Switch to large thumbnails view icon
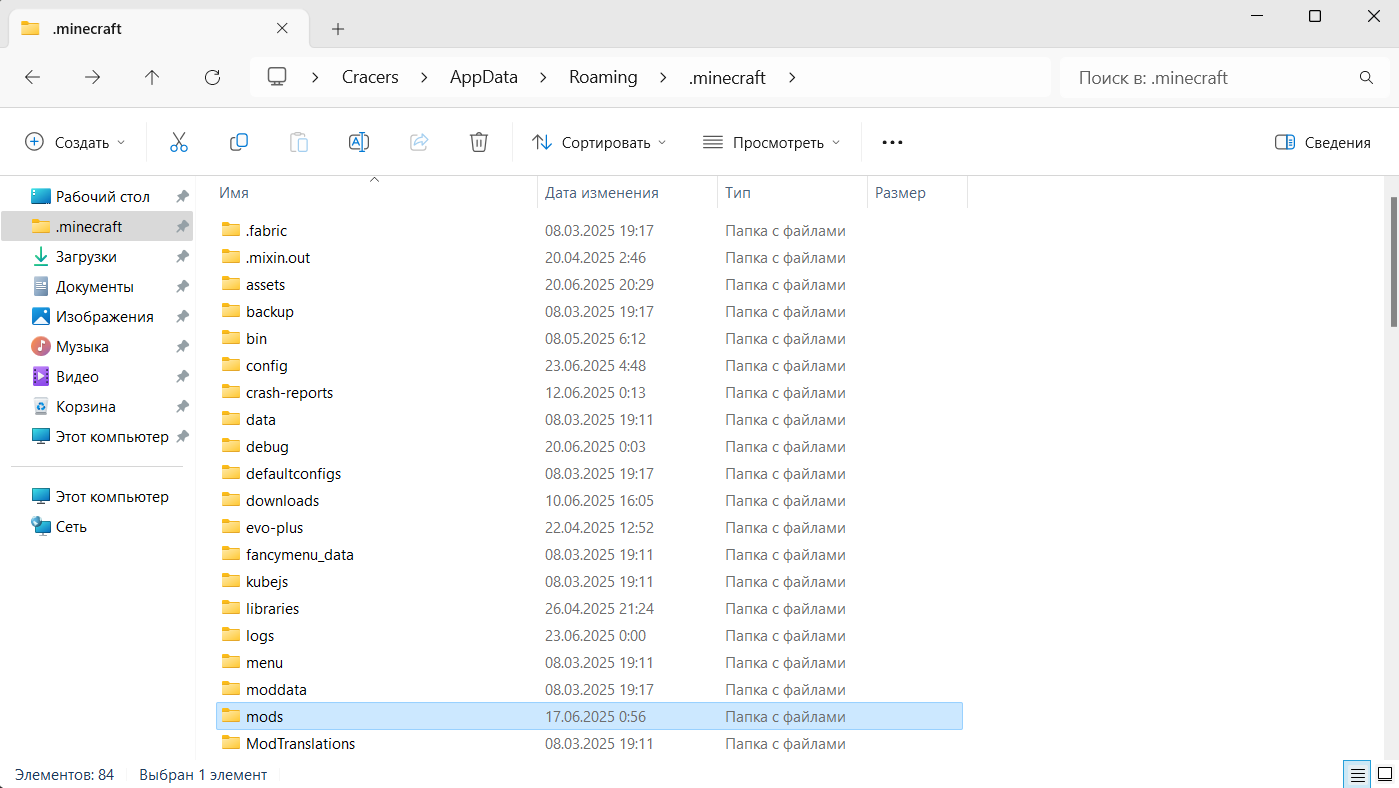The height and width of the screenshot is (788, 1399). (1384, 773)
